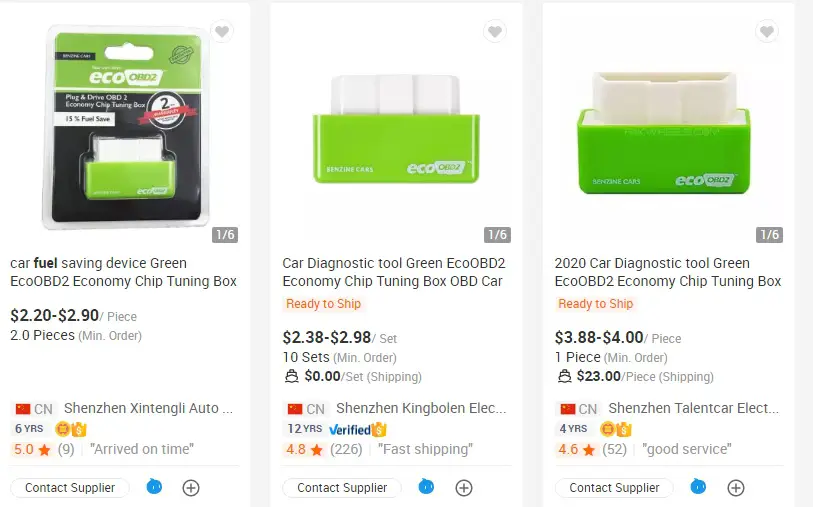Add Xintengli product to compare with plus icon
Image resolution: width=813 pixels, height=507 pixels.
191,488
